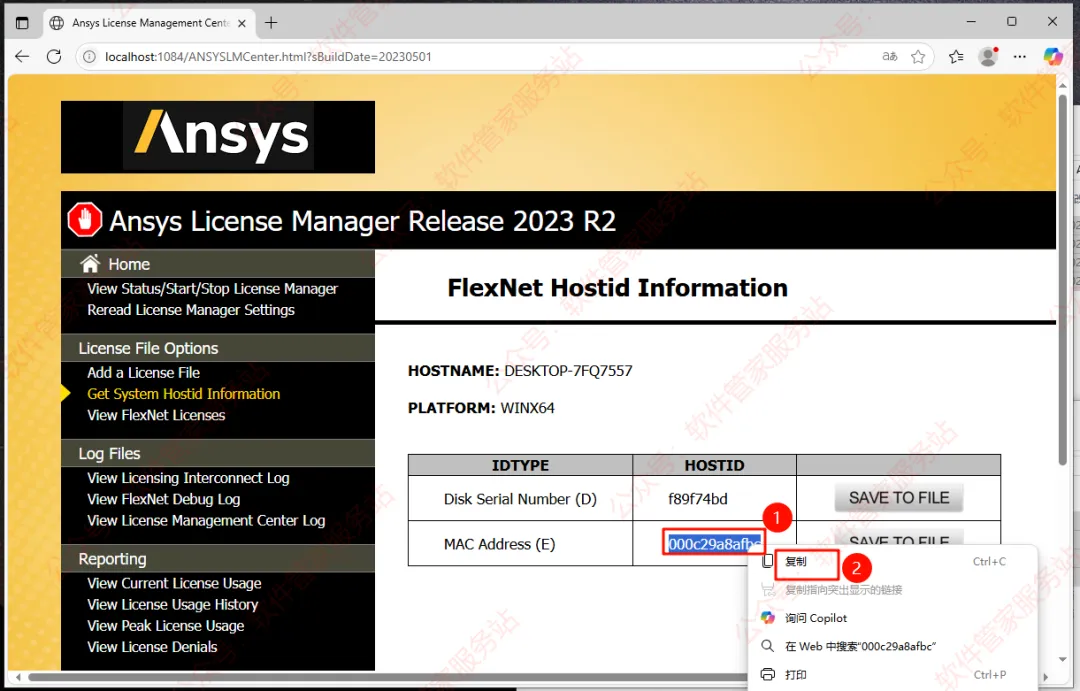The height and width of the screenshot is (691, 1080).
Task: Click search magnifier icon in context menu
Action: [767, 646]
